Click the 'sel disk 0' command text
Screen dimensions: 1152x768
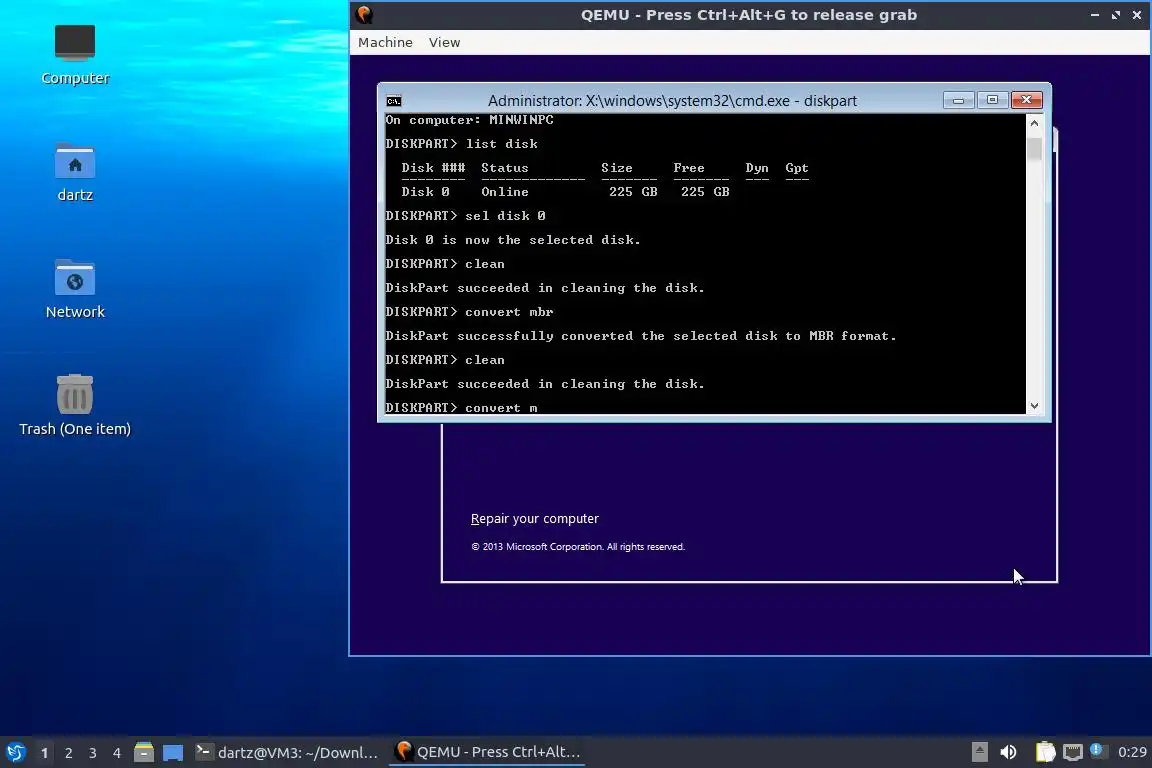[505, 216]
